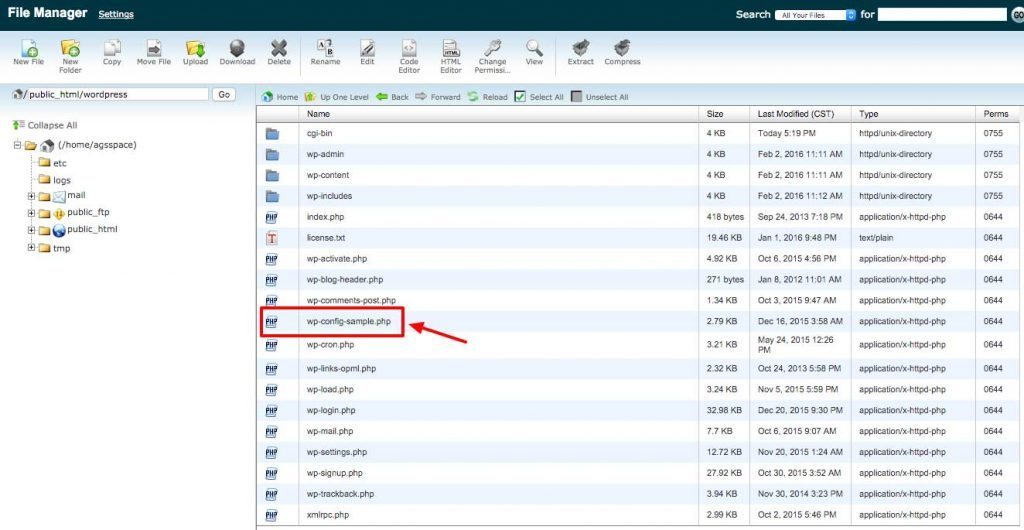Click the Download toolbar icon
The image size is (1024, 530).
coord(237,52)
